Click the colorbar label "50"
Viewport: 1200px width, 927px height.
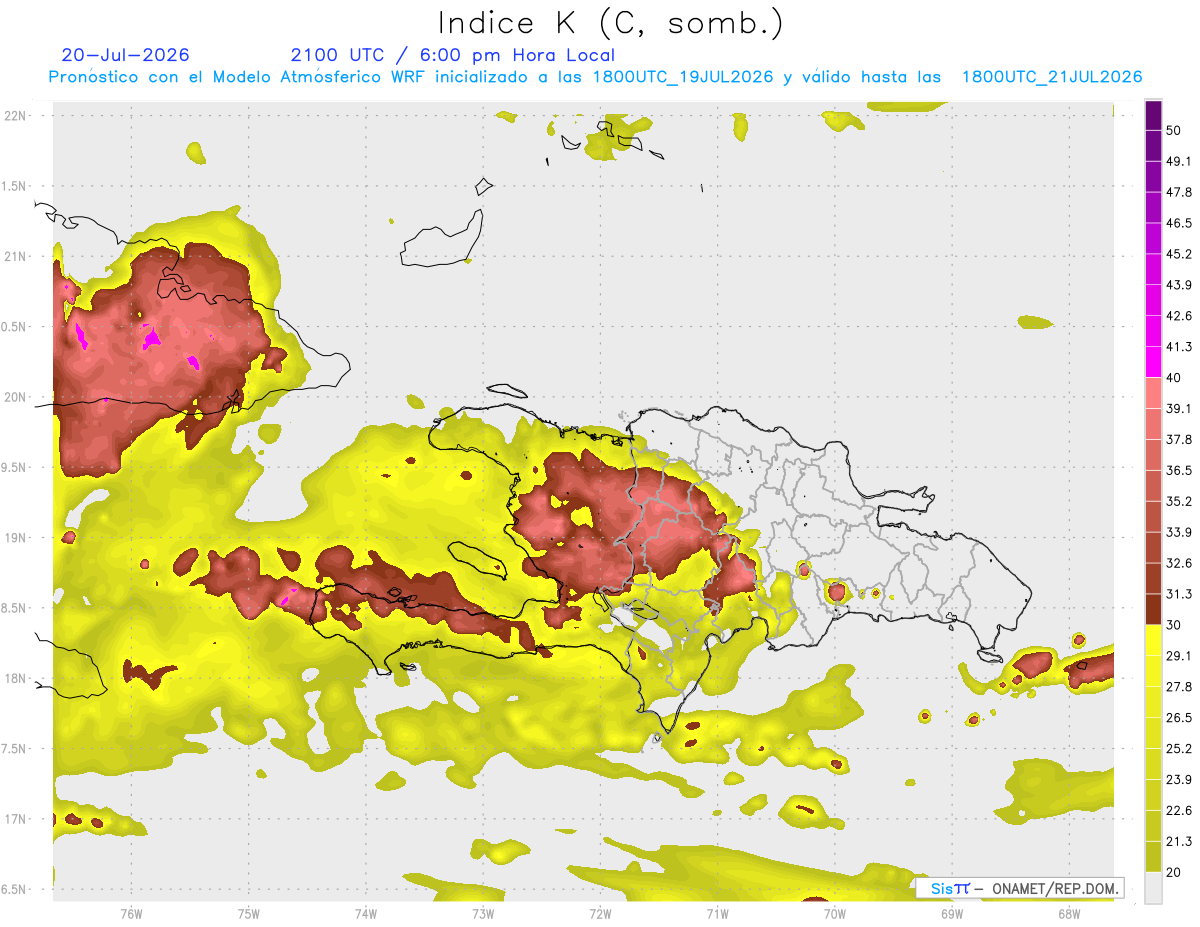1174,130
